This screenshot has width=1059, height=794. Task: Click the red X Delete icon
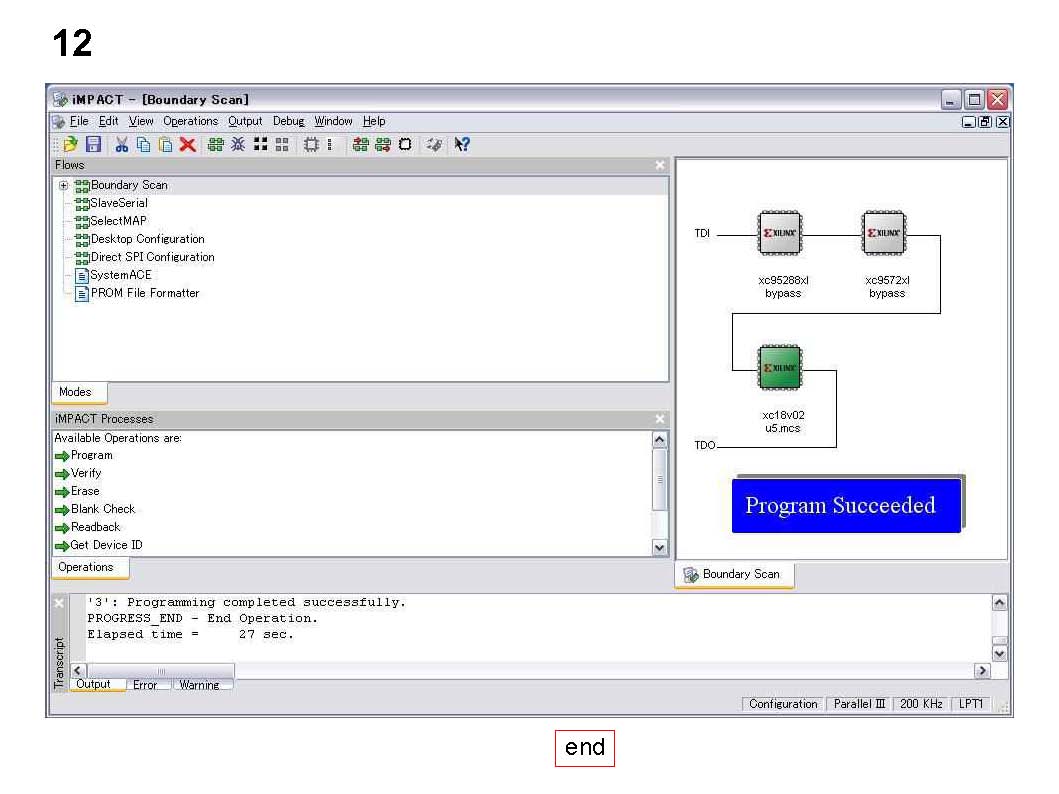pyautogui.click(x=188, y=144)
